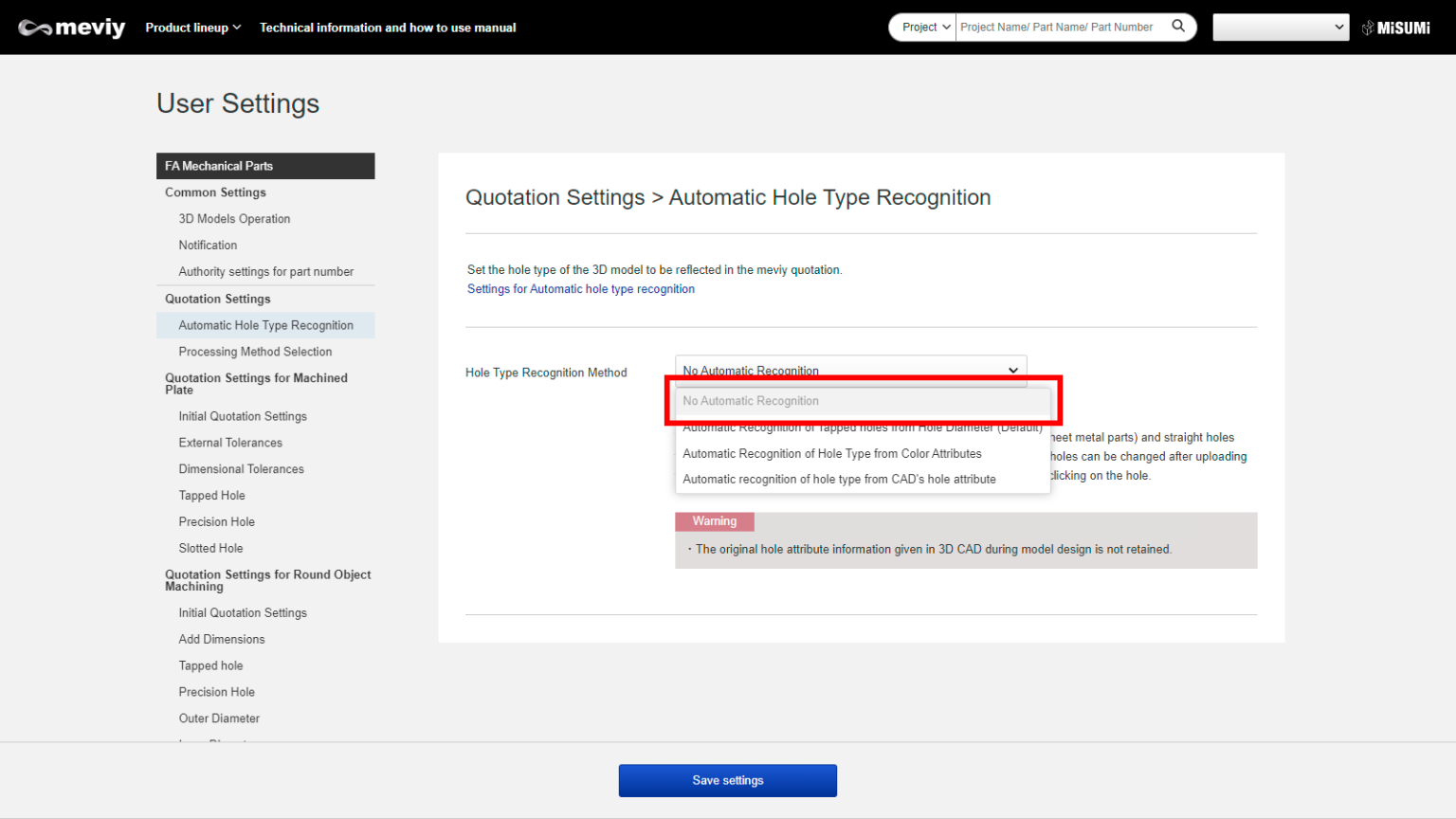The image size is (1456, 819).
Task: Click the meviy logo in the header
Action: click(71, 27)
